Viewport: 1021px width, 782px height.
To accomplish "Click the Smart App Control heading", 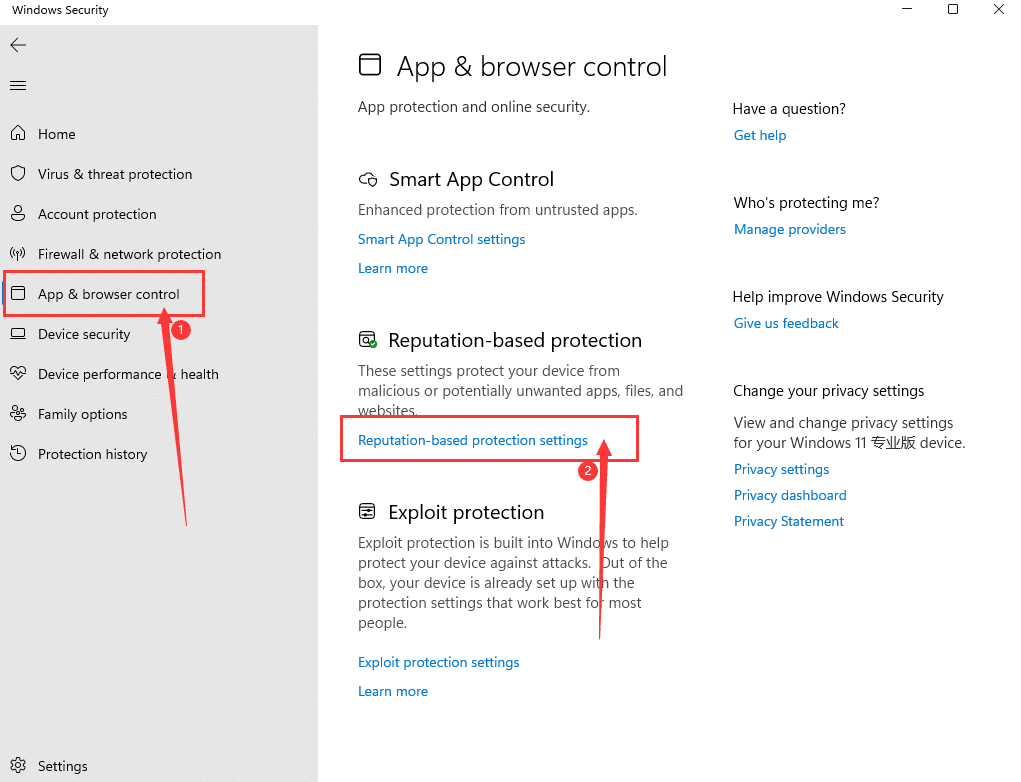I will click(471, 180).
